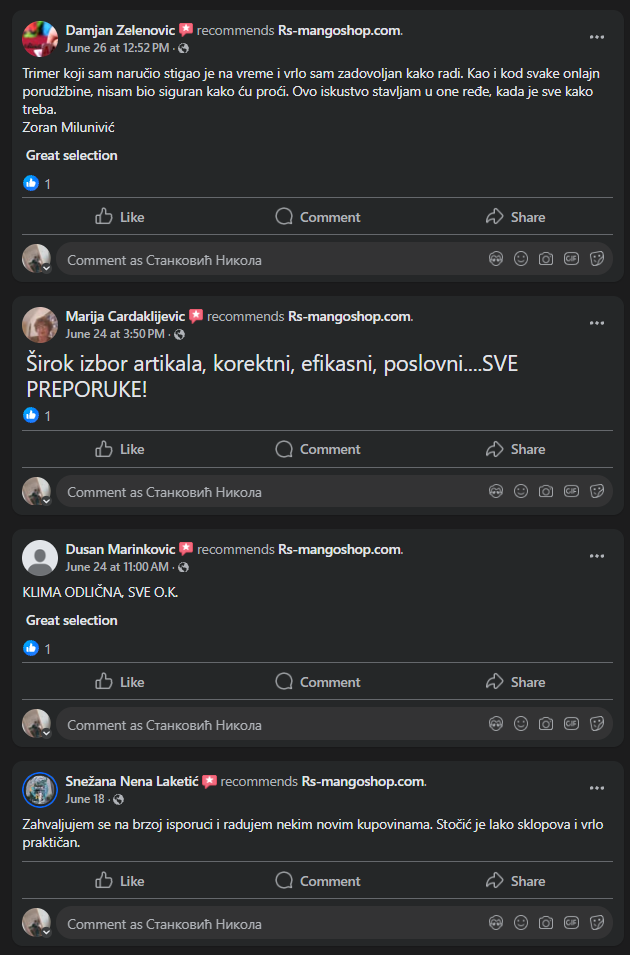Open Damjan Zelenovic's profile name link
This screenshot has height=955, width=630.
[x=120, y=30]
